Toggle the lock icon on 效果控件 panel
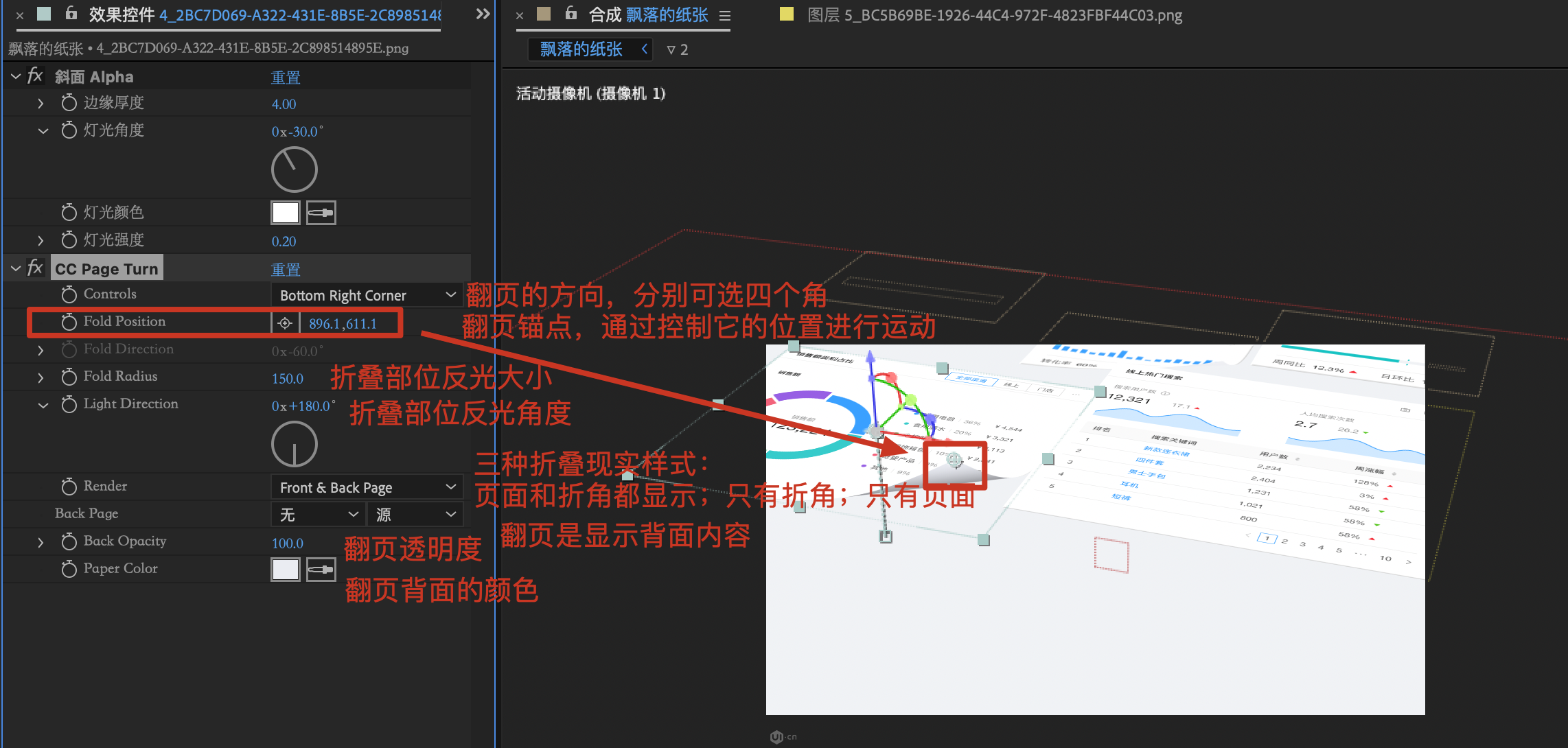 click(71, 13)
